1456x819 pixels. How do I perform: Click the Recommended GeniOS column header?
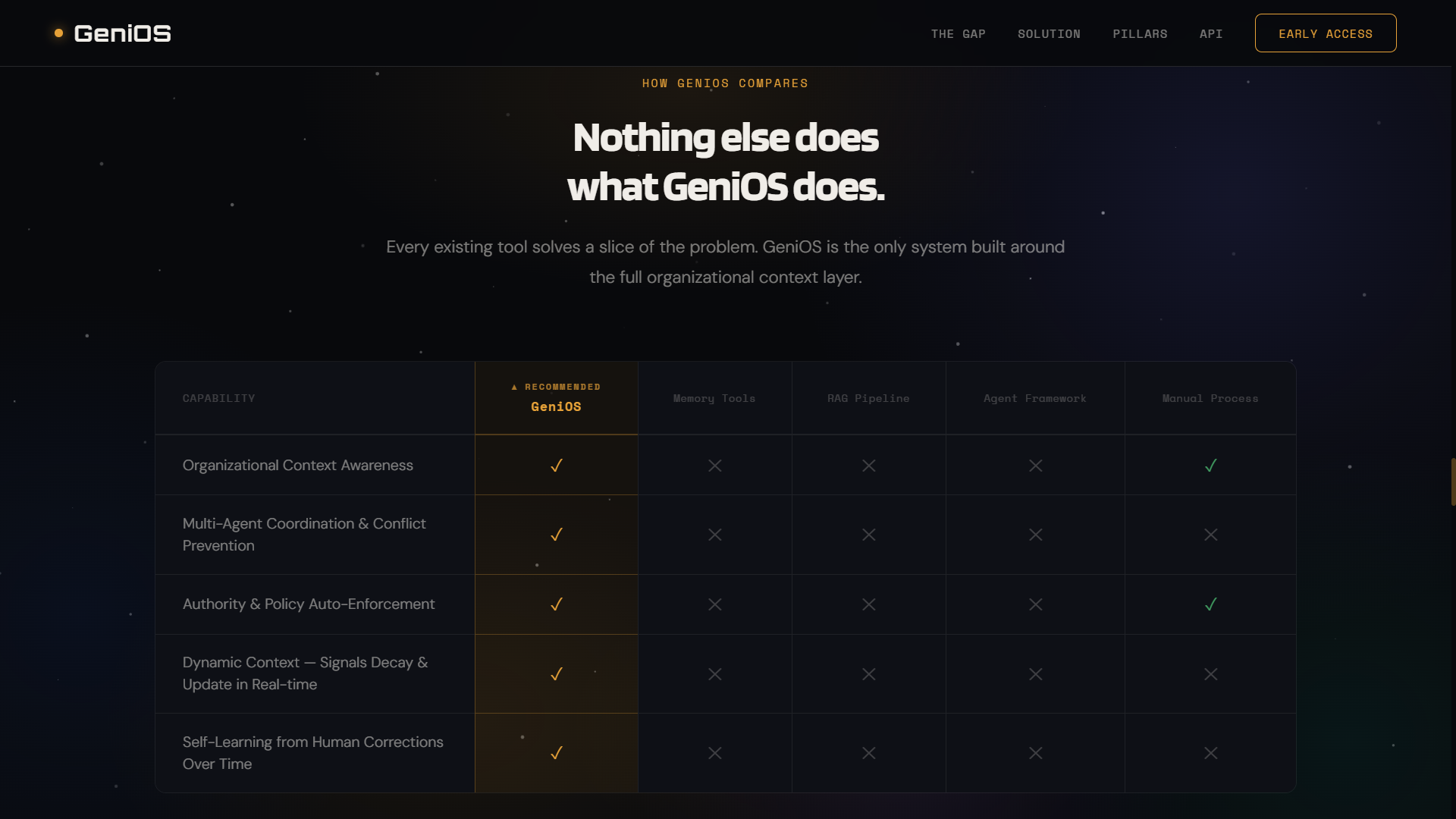[556, 398]
